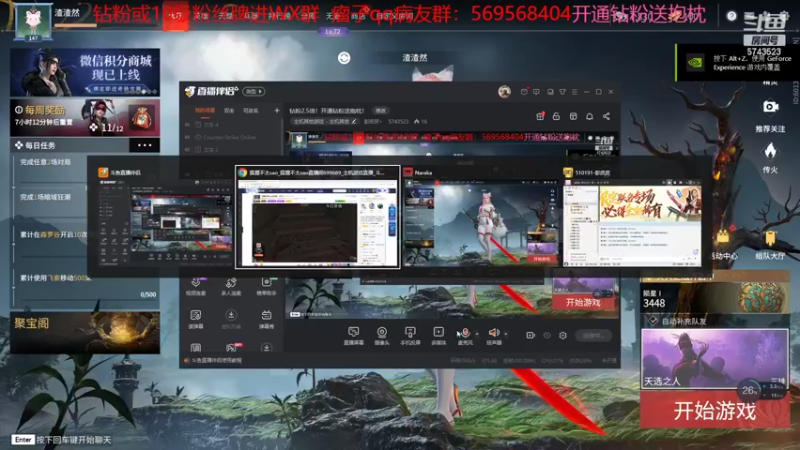Click the streamer avatar in streaming tool
Screen dimensions: 800x450
click(504, 92)
